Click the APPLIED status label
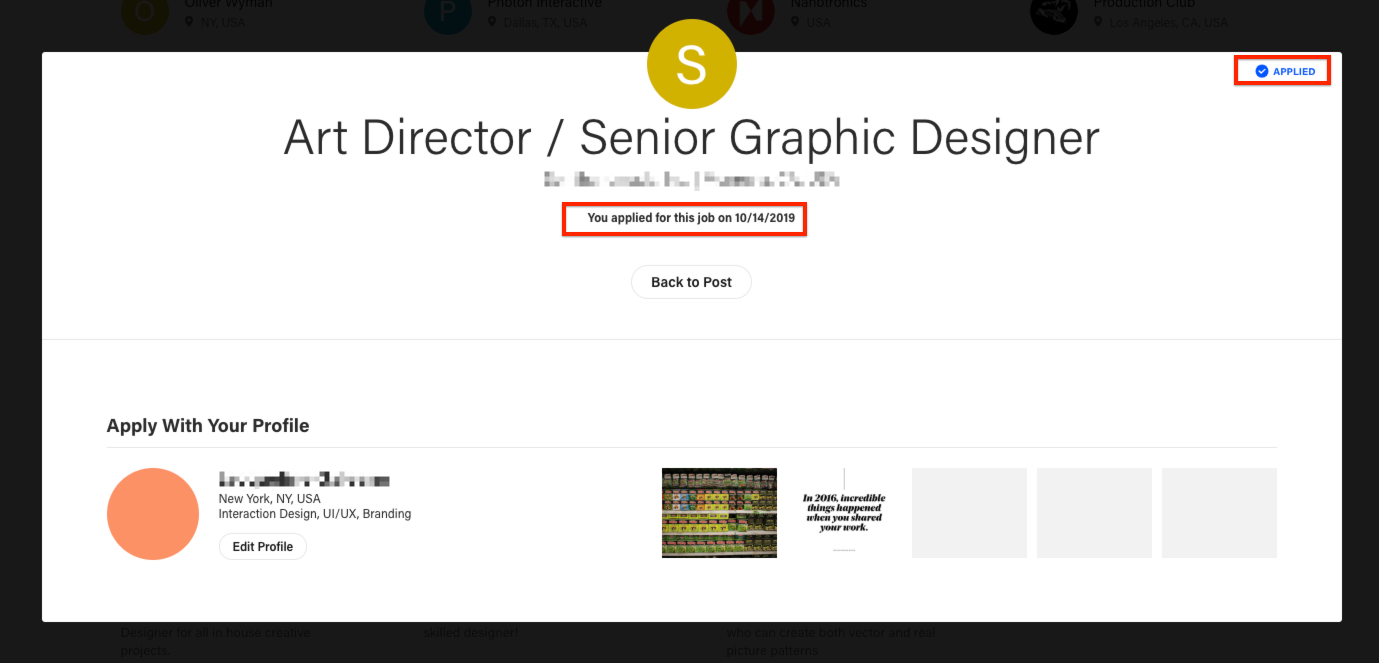Image resolution: width=1379 pixels, height=663 pixels. [x=1294, y=72]
